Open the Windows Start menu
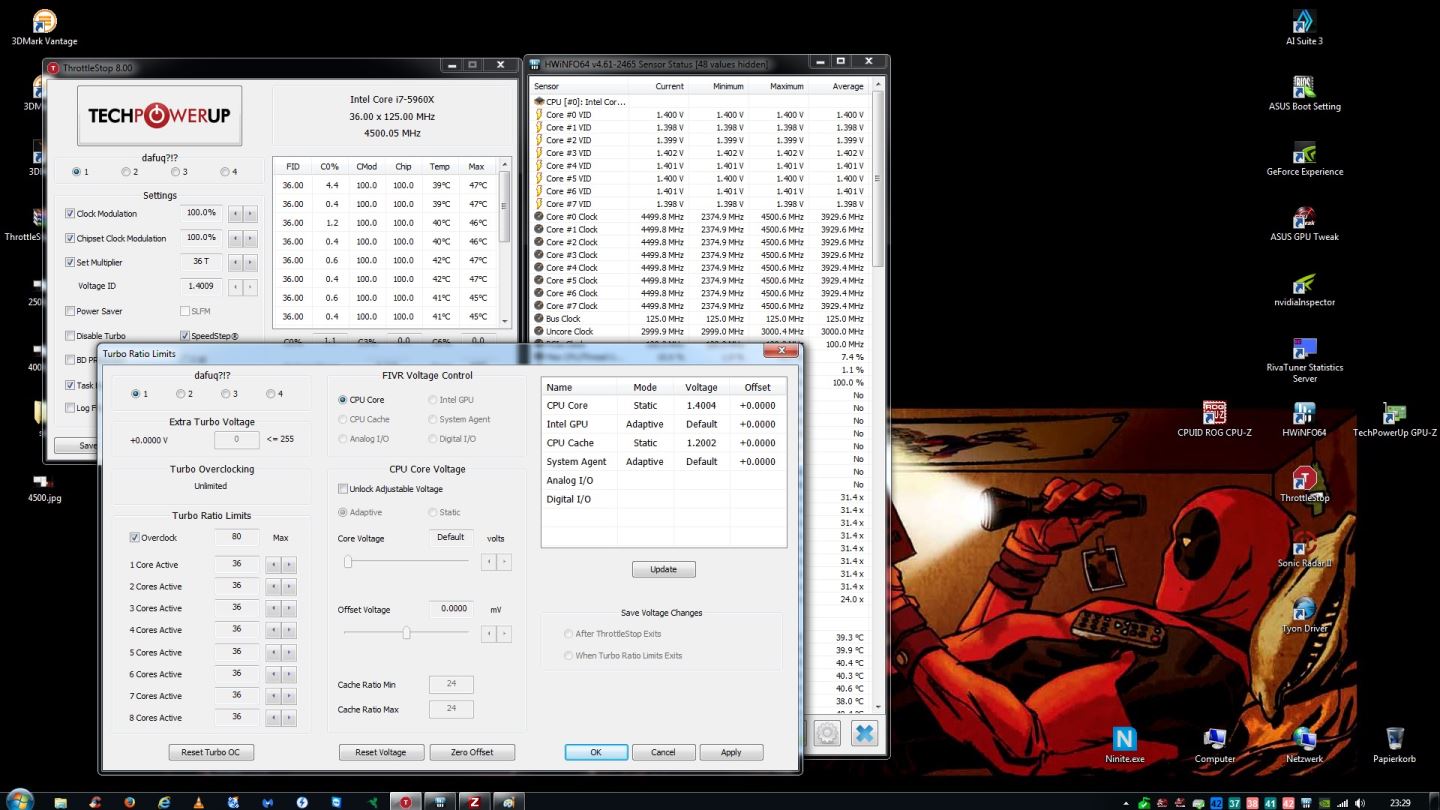 pyautogui.click(x=19, y=800)
